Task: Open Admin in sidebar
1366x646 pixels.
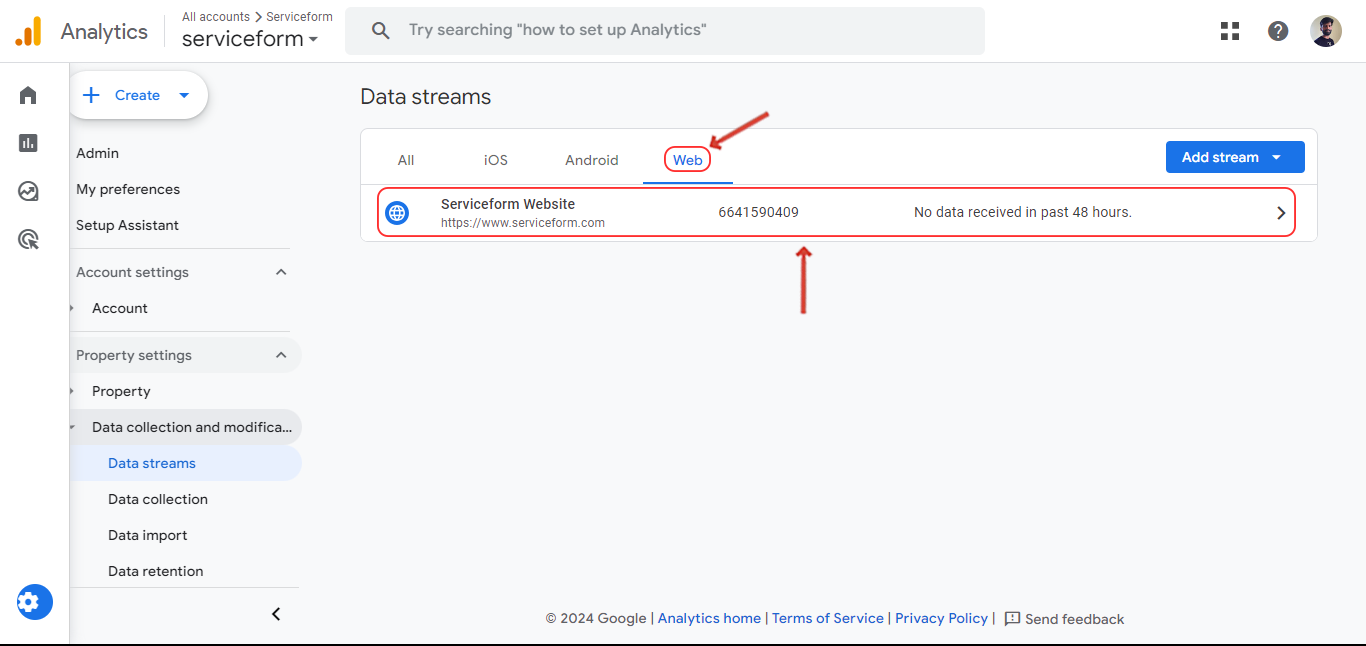Action: [98, 153]
